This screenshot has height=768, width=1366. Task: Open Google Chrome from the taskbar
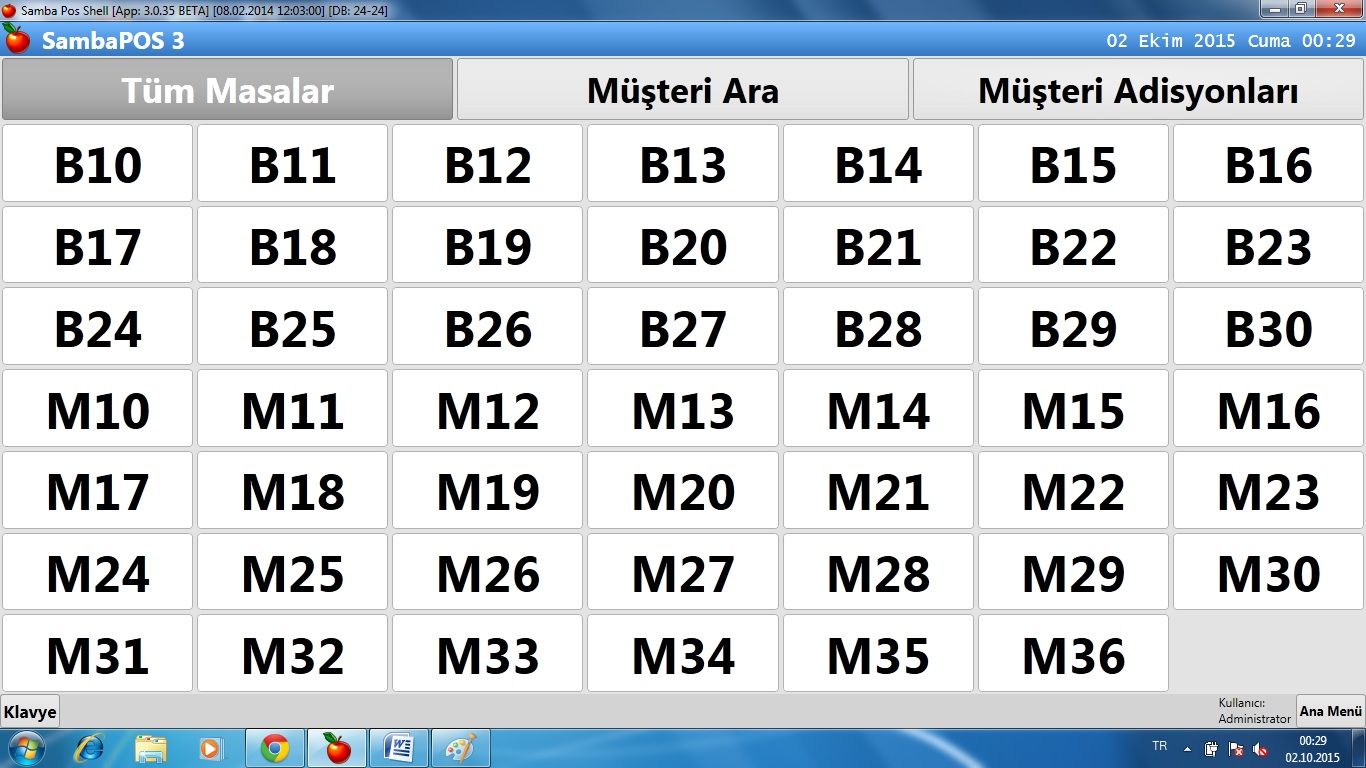coord(275,748)
